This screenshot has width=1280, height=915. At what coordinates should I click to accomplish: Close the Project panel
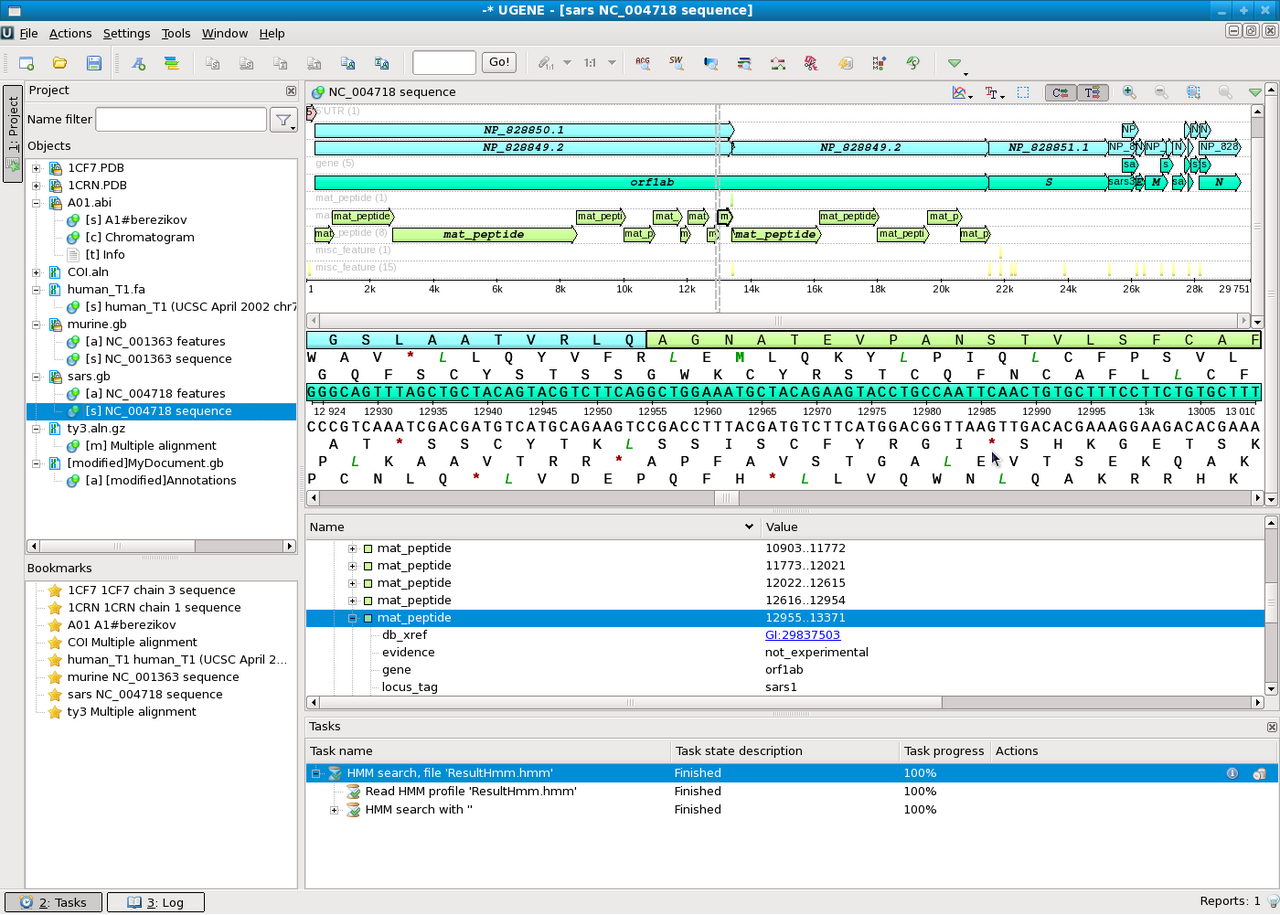pyautogui.click(x=291, y=90)
